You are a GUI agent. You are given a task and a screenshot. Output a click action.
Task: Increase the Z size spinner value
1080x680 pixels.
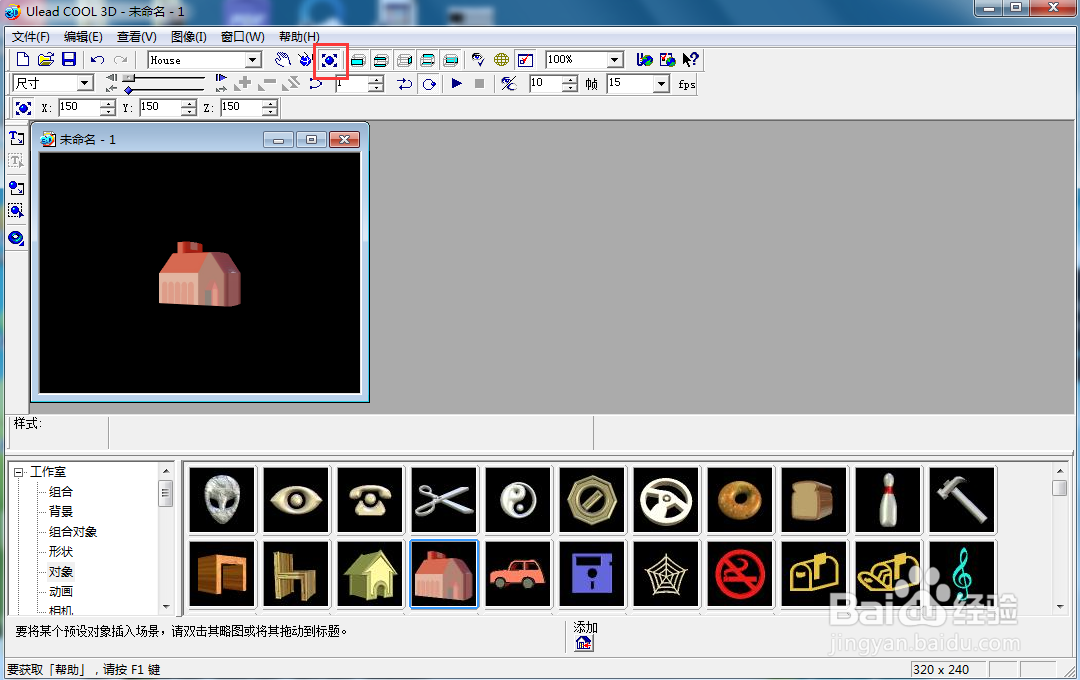pyautogui.click(x=269, y=104)
